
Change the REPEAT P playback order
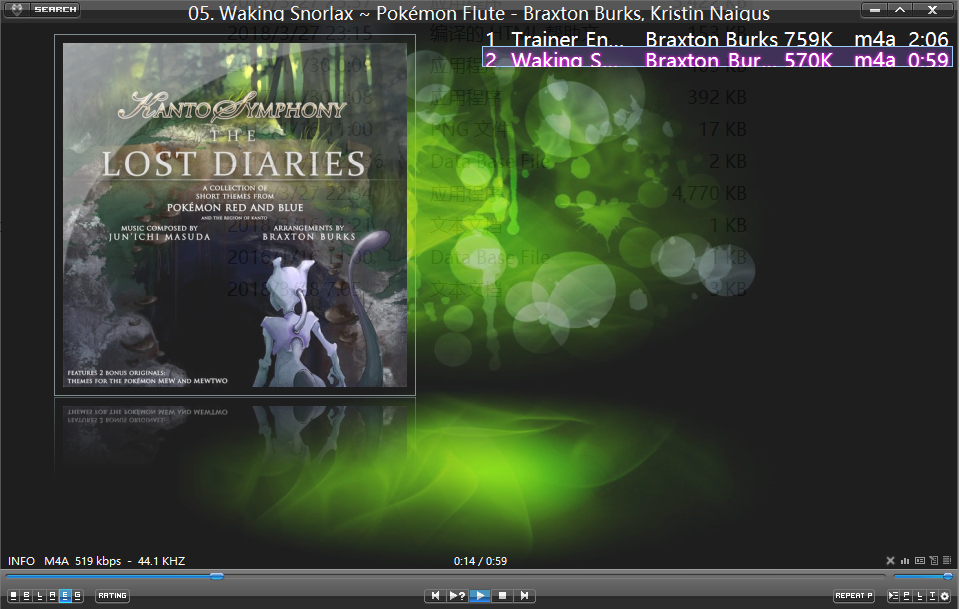coord(854,596)
